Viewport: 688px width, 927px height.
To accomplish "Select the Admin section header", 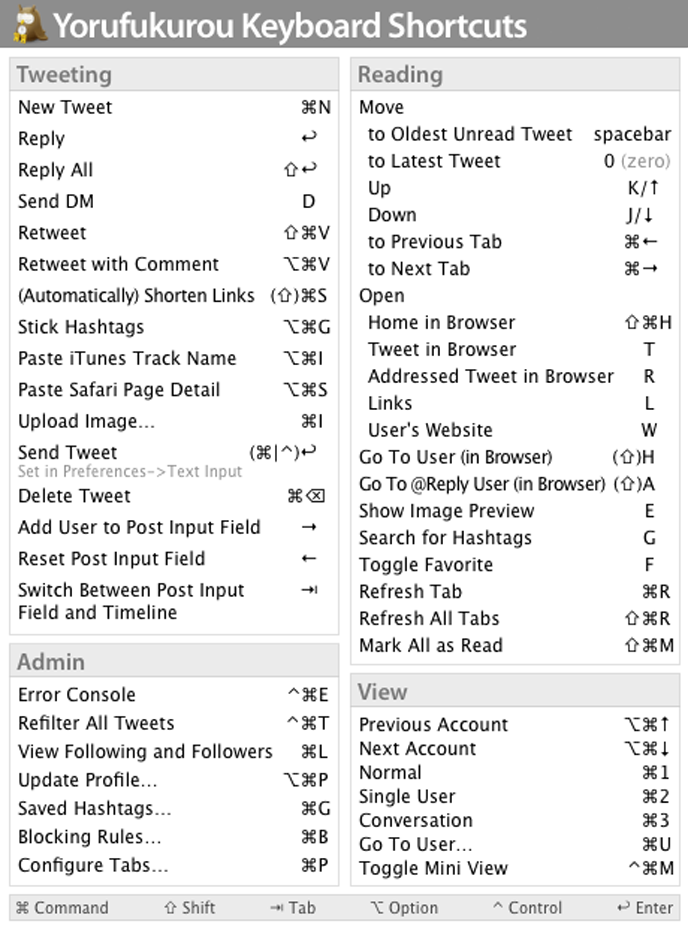I will 51,661.
